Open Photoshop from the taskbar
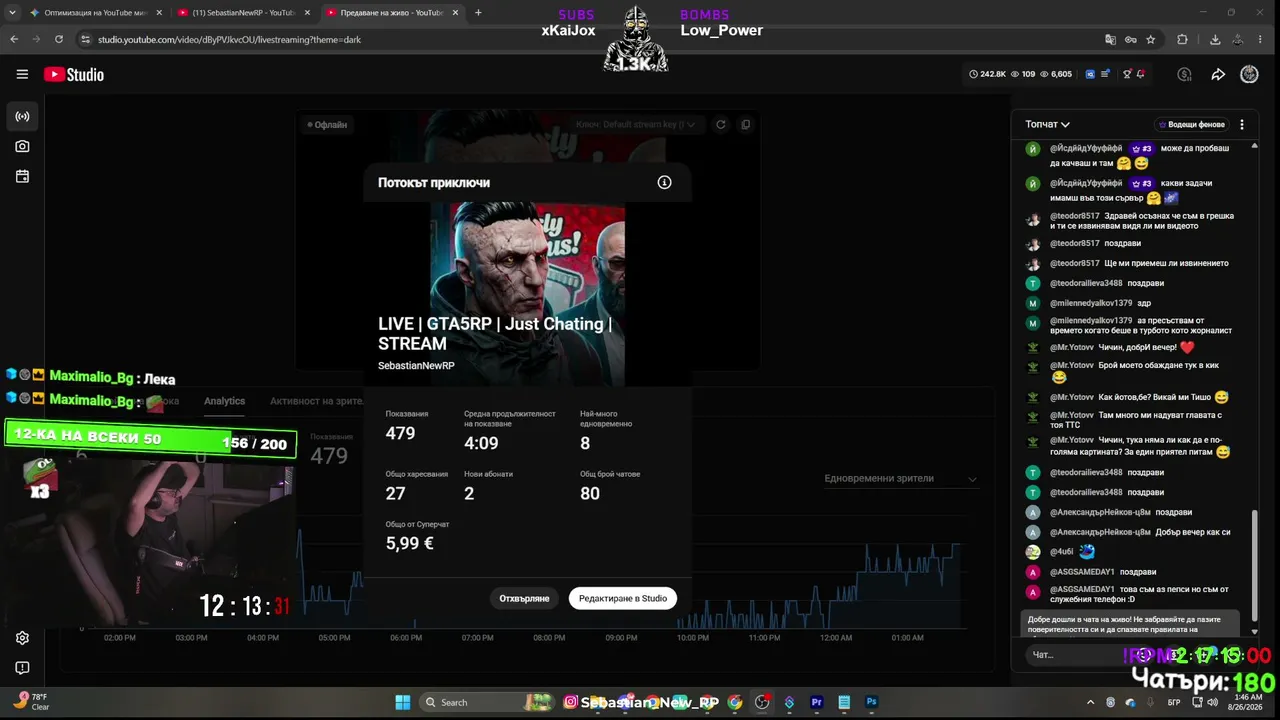The height and width of the screenshot is (720, 1280). click(x=871, y=702)
